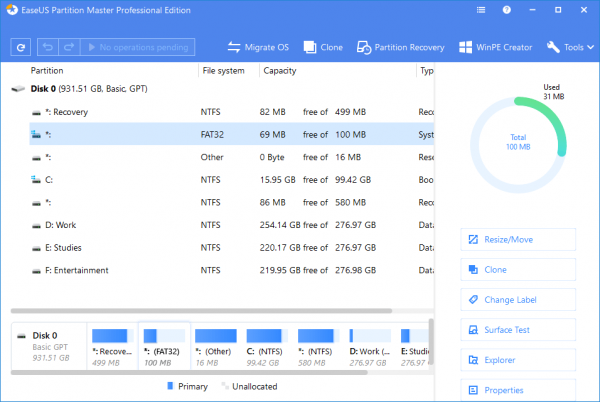Select the Other 16 MB reserved partition row
The width and height of the screenshot is (600, 402).
tap(232, 157)
